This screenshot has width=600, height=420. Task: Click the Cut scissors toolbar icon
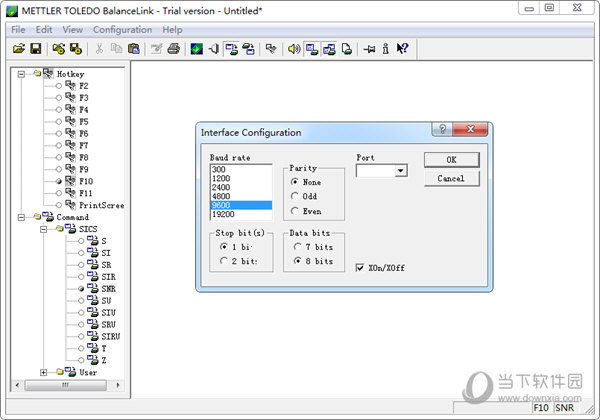[x=99, y=49]
